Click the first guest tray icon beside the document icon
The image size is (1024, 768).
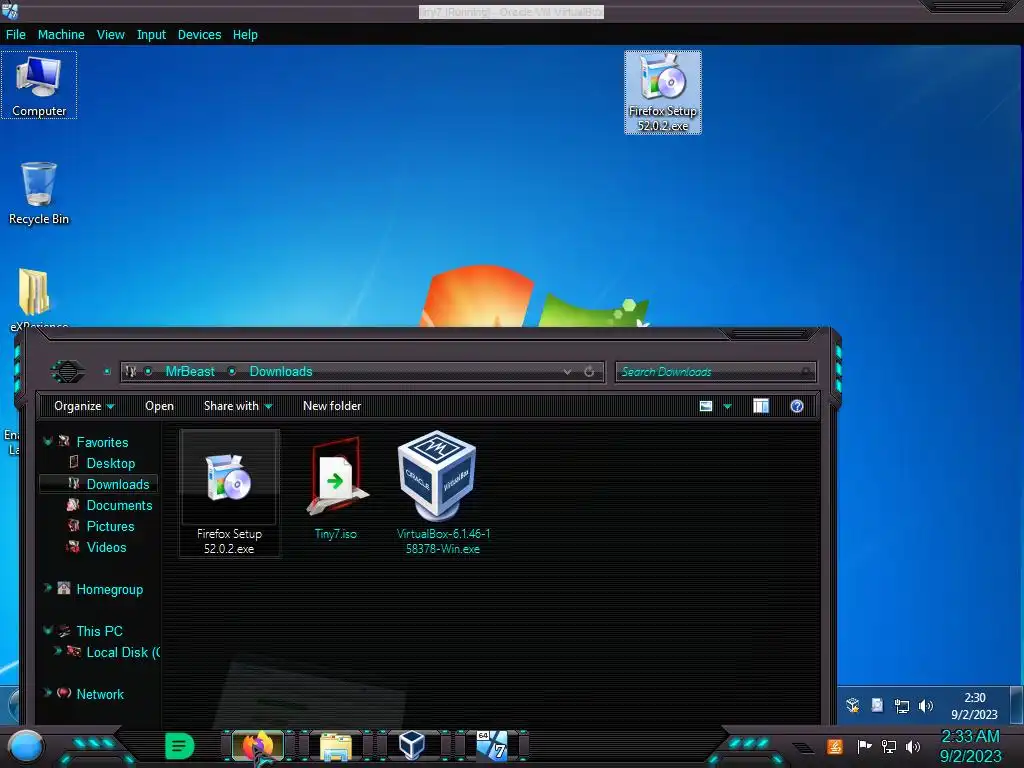point(853,706)
